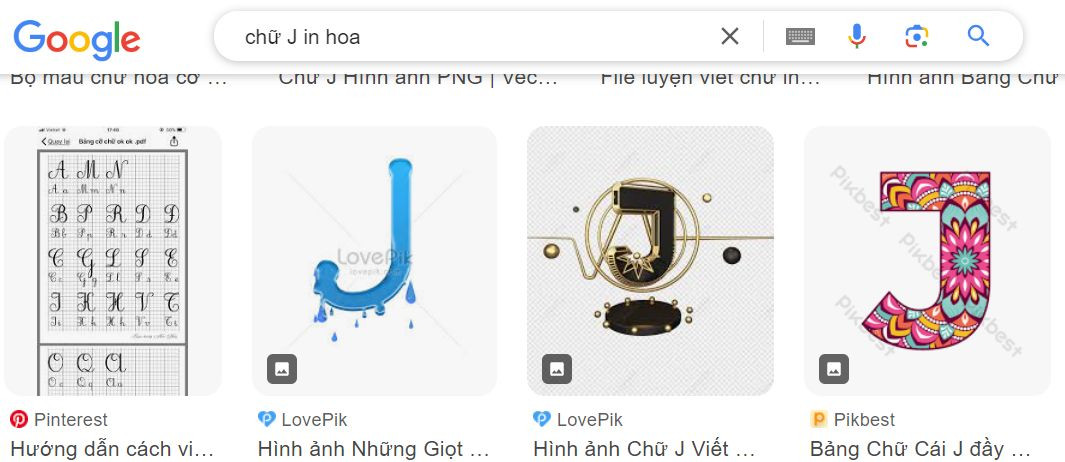The width and height of the screenshot is (1065, 462).
Task: Click the magnifying glass search button
Action: (x=978, y=35)
